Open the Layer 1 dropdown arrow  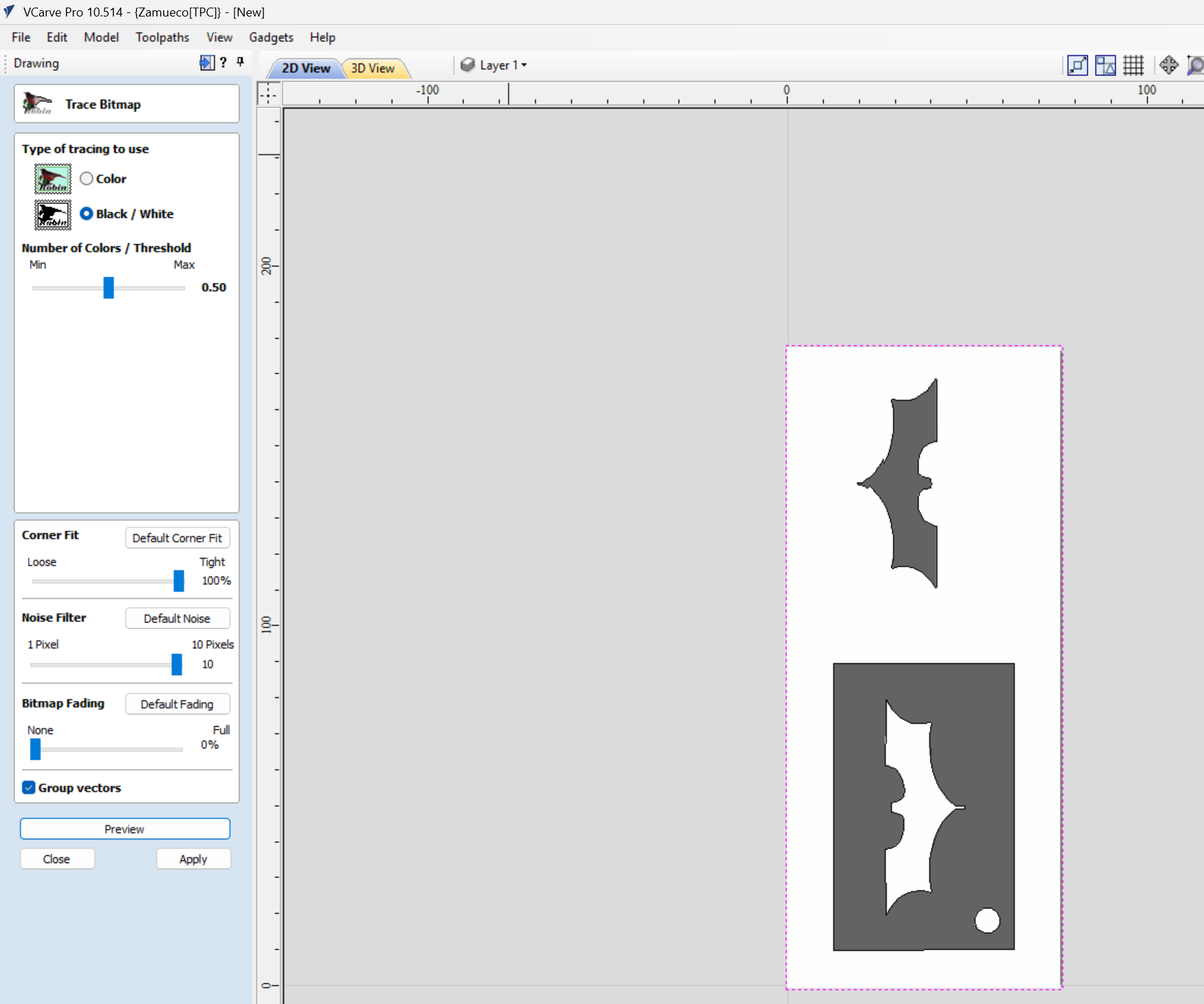524,65
